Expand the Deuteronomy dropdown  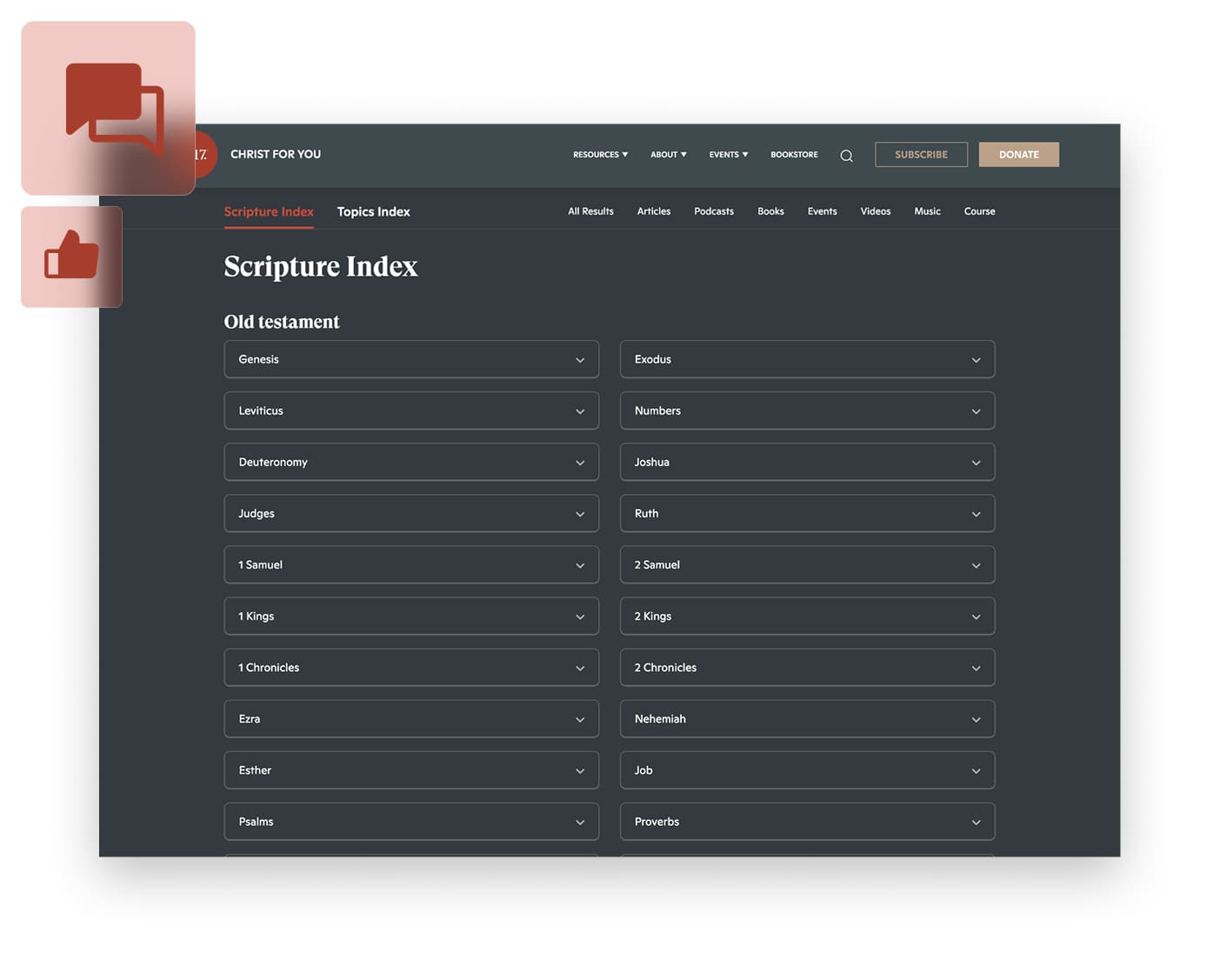[411, 462]
